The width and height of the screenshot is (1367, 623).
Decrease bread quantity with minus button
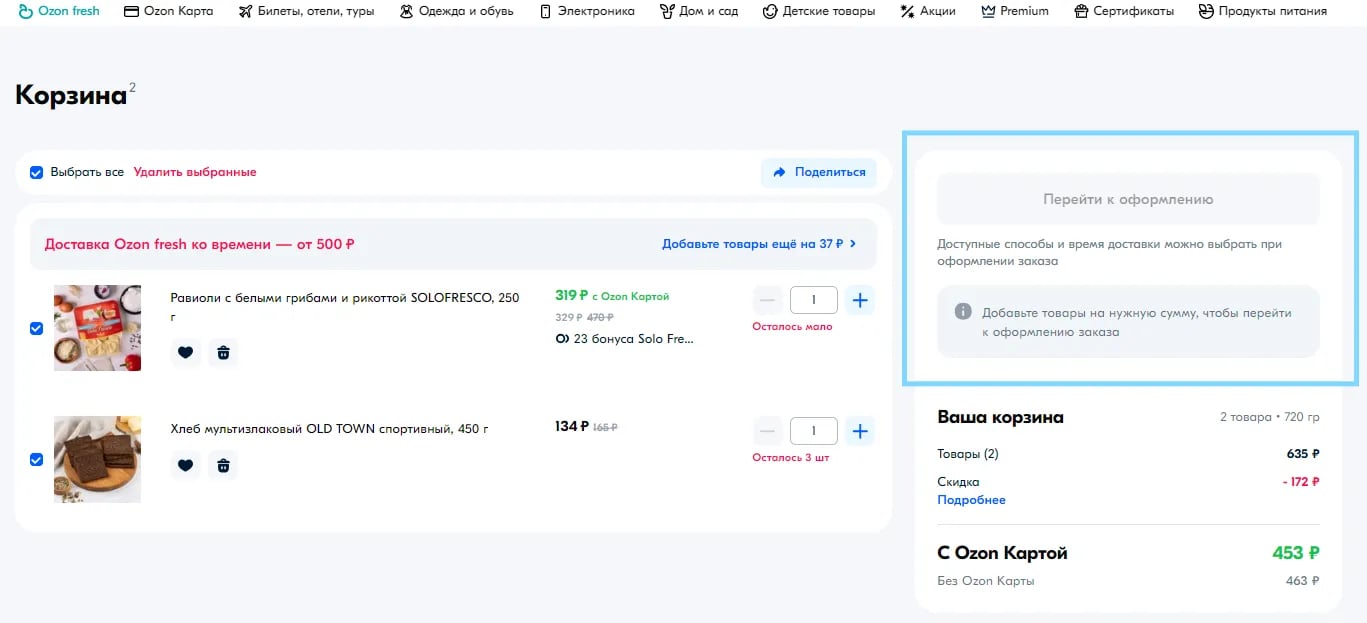[767, 431]
